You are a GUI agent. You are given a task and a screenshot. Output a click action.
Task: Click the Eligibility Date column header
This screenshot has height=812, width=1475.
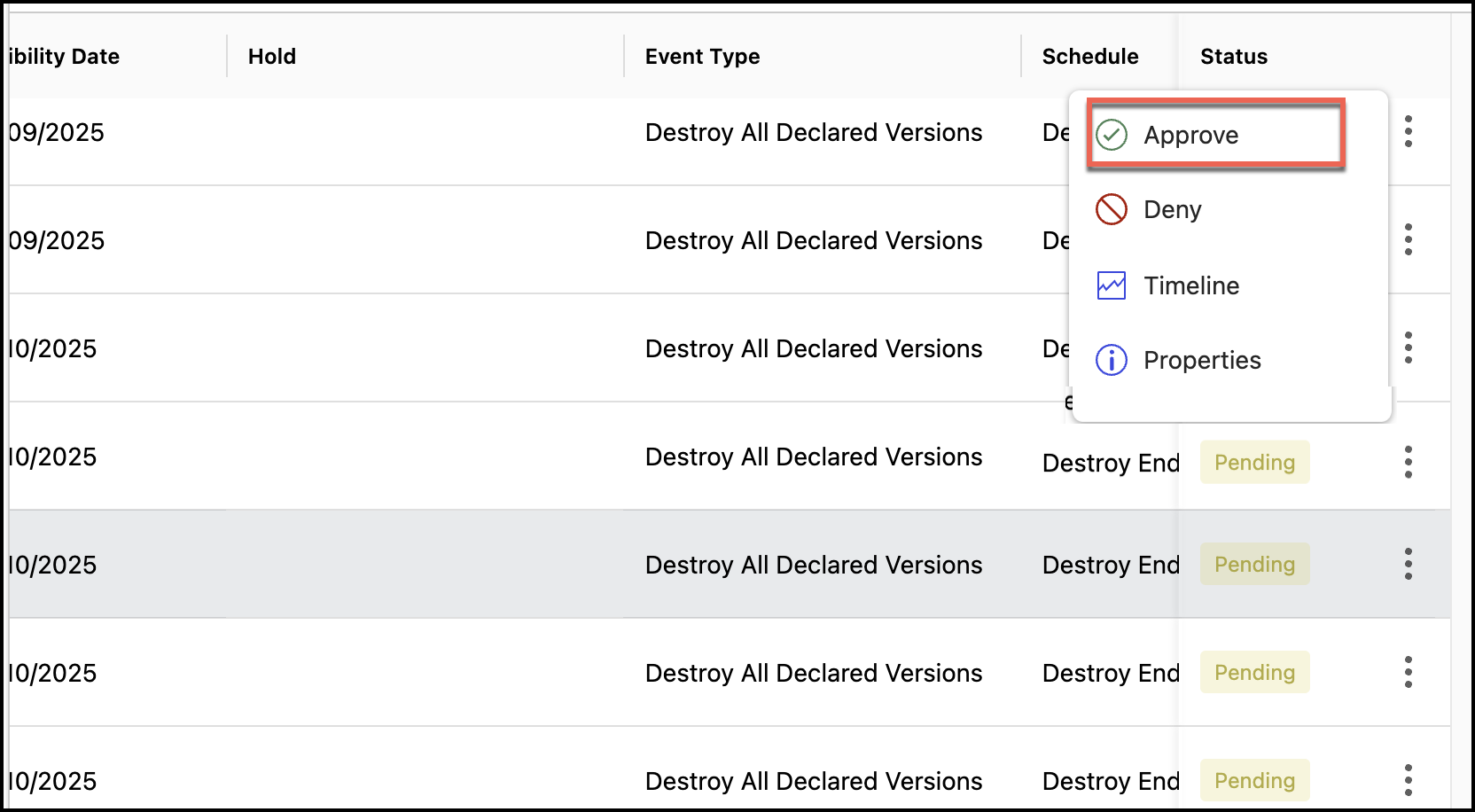[64, 57]
